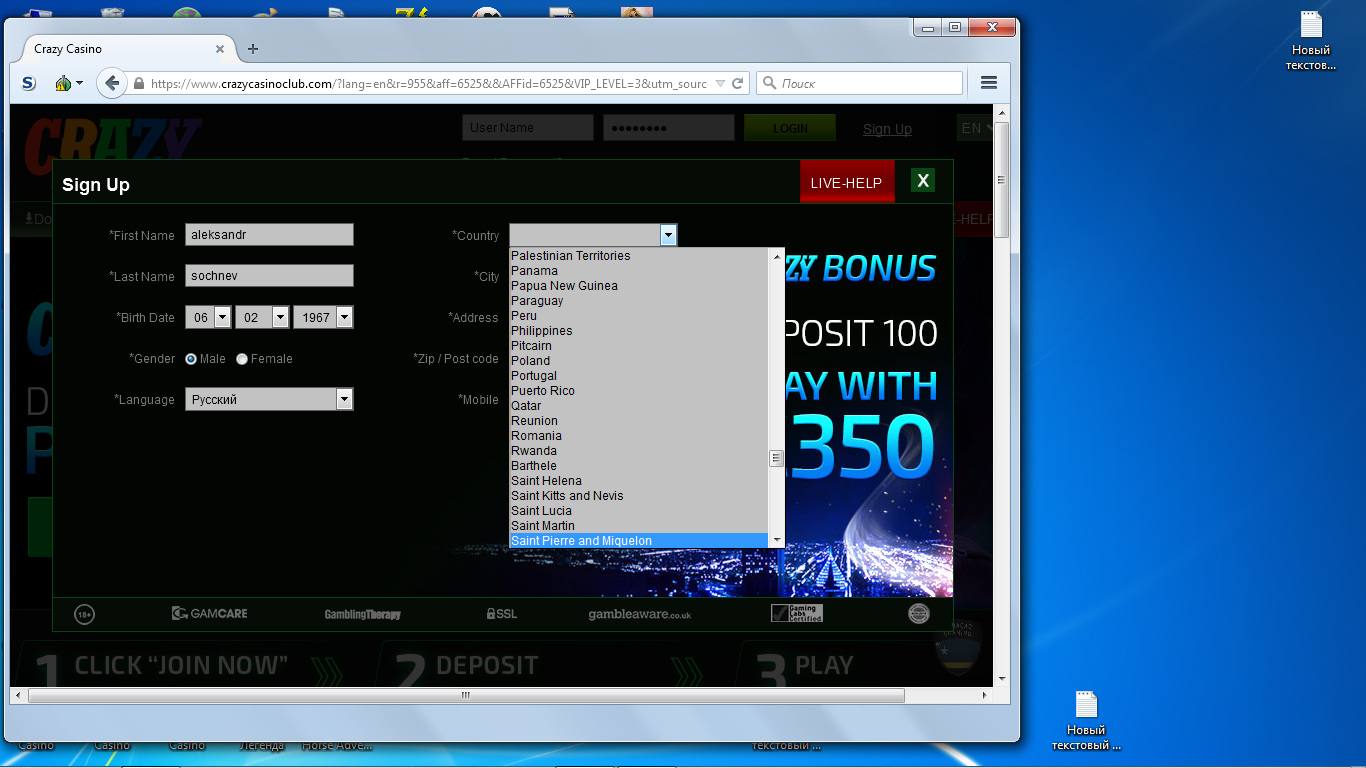Choose Paraguay in the country list

[639, 301]
